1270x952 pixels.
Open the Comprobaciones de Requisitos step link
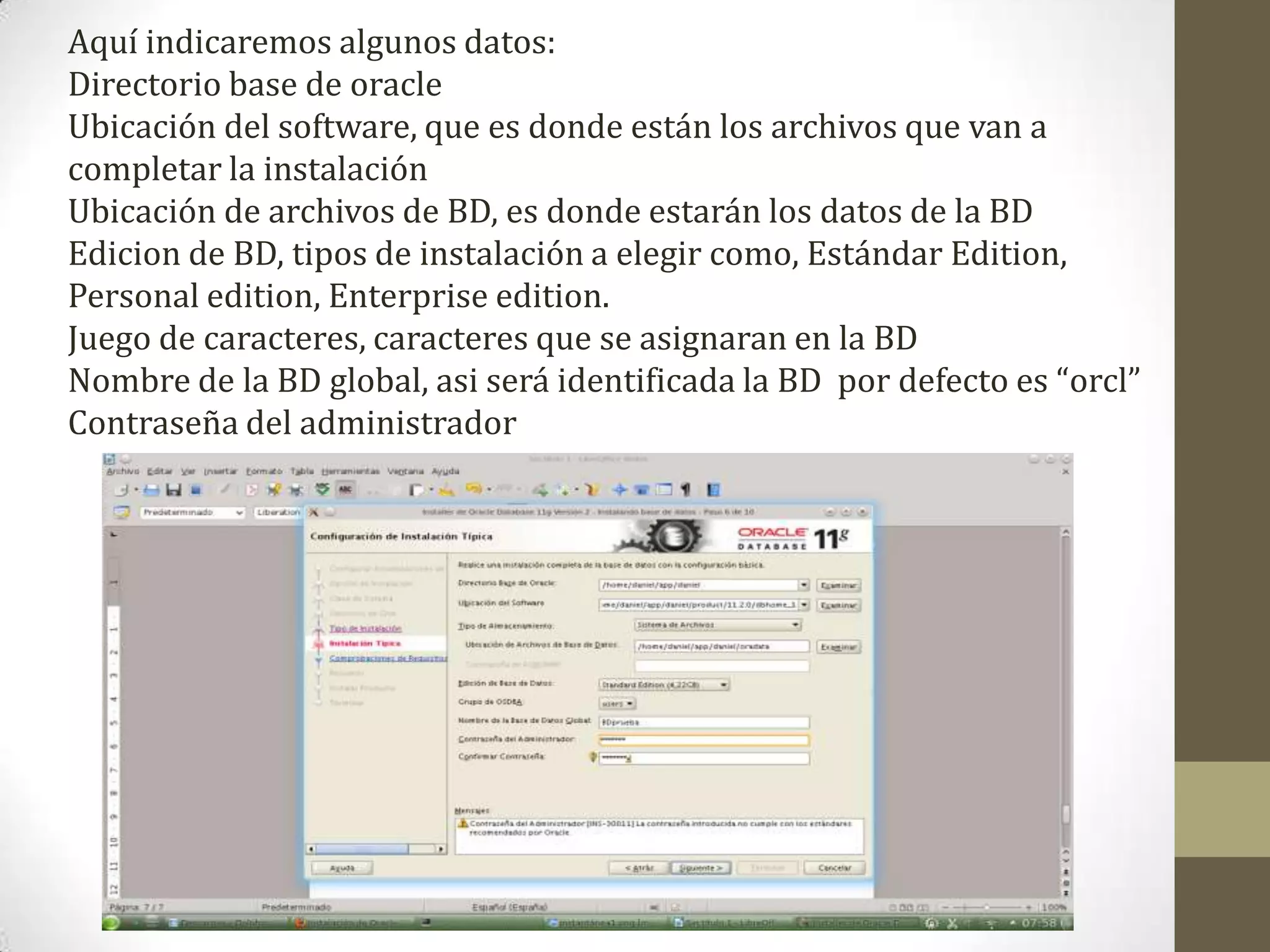[x=388, y=658]
